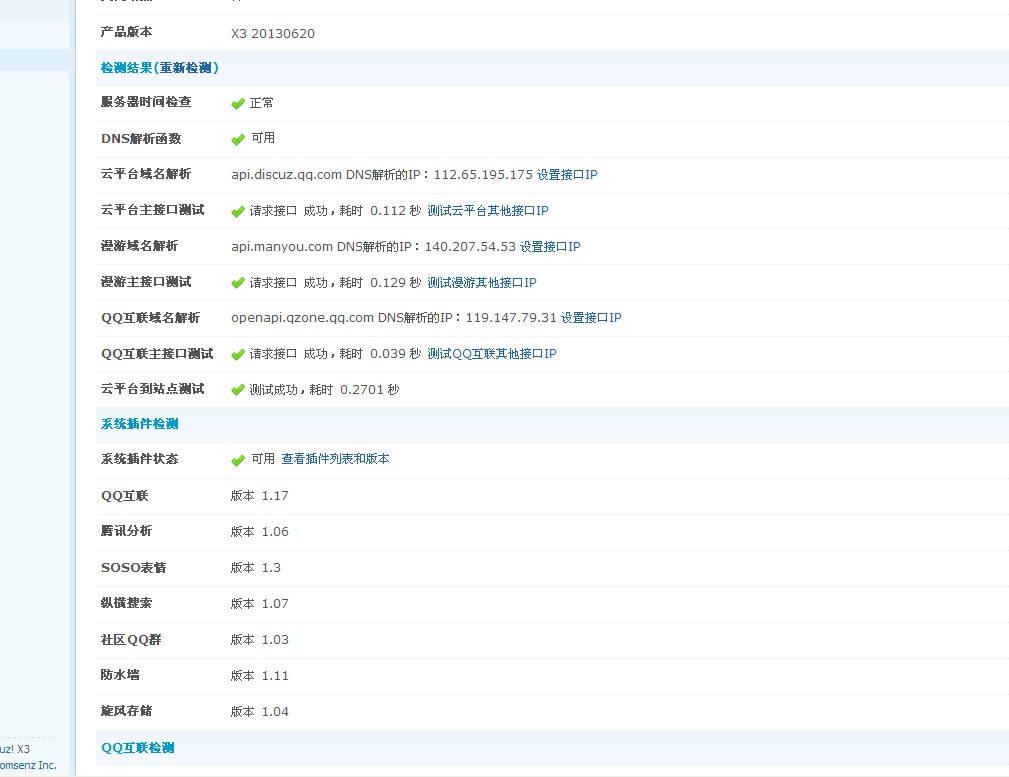Select 版本 1.06 value

click(259, 532)
